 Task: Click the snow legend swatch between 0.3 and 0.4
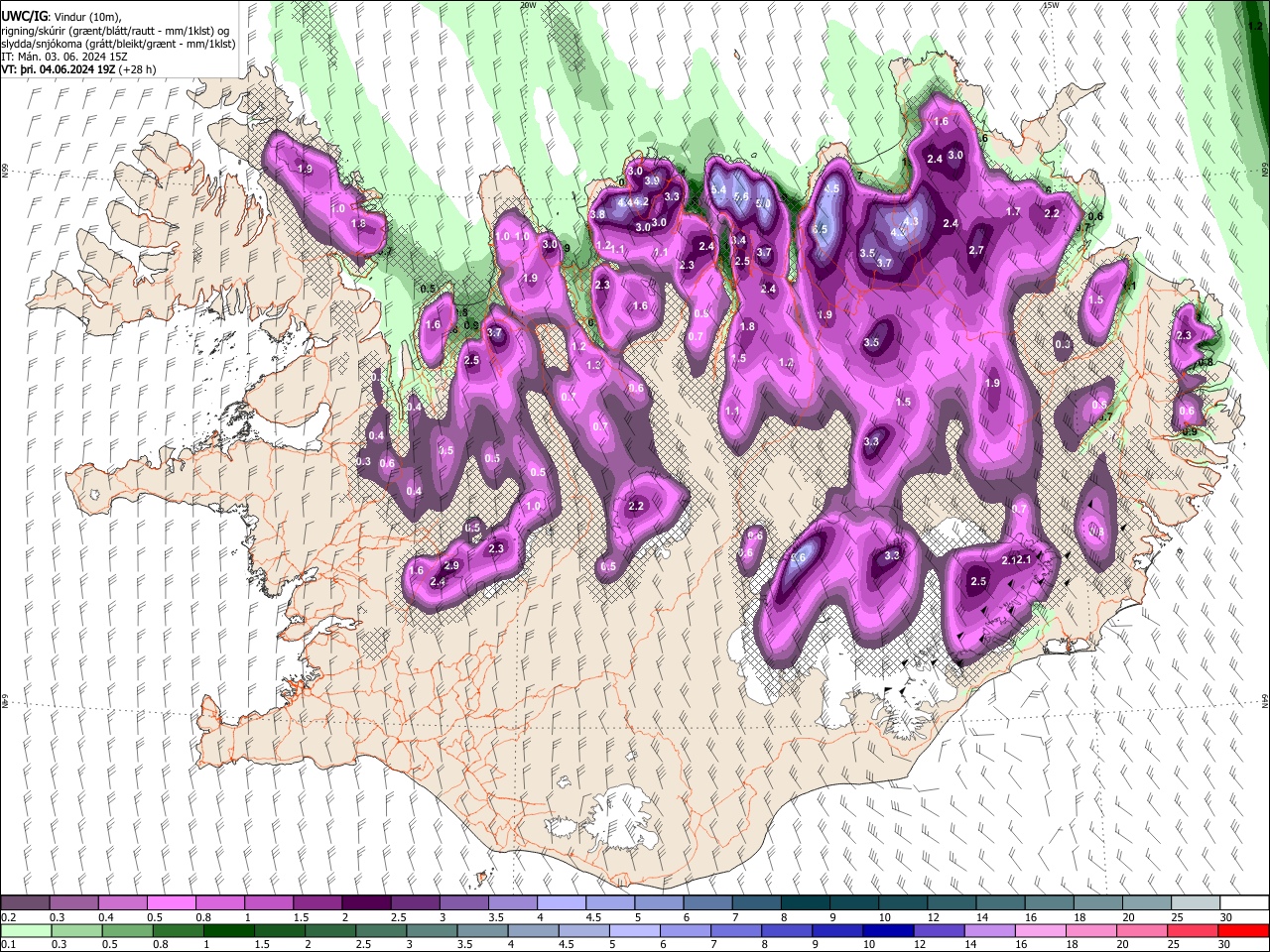pos(73,903)
